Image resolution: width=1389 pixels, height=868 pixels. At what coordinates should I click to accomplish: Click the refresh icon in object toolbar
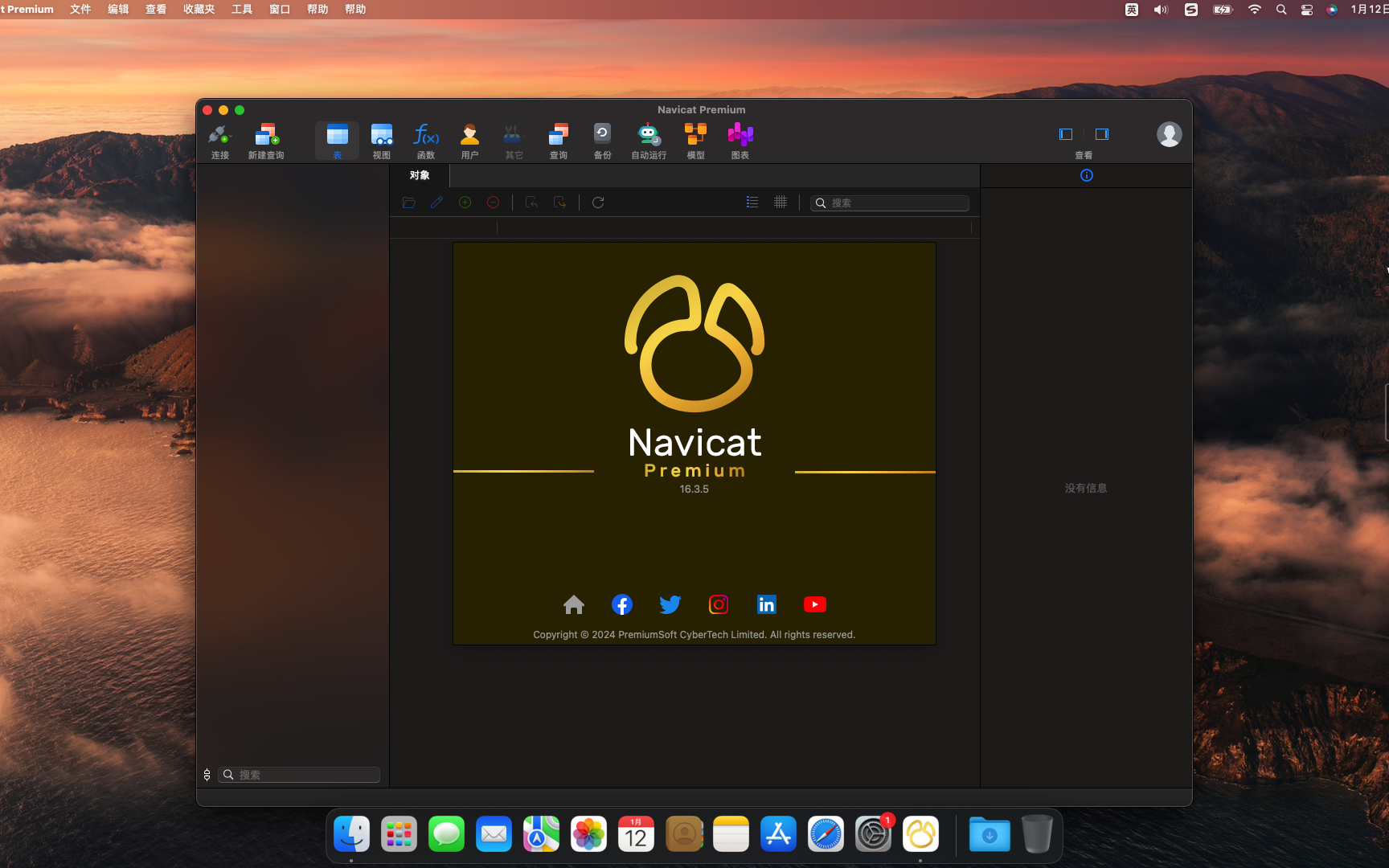click(598, 203)
